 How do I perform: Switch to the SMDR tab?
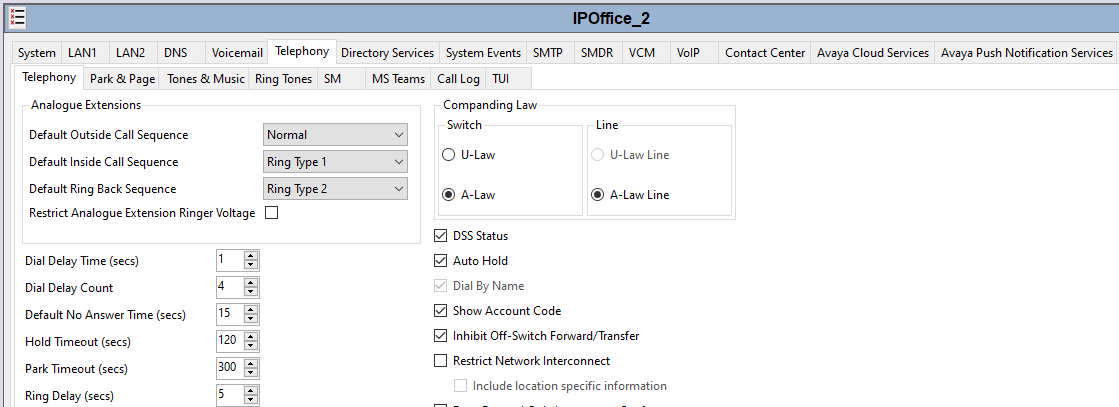(598, 53)
